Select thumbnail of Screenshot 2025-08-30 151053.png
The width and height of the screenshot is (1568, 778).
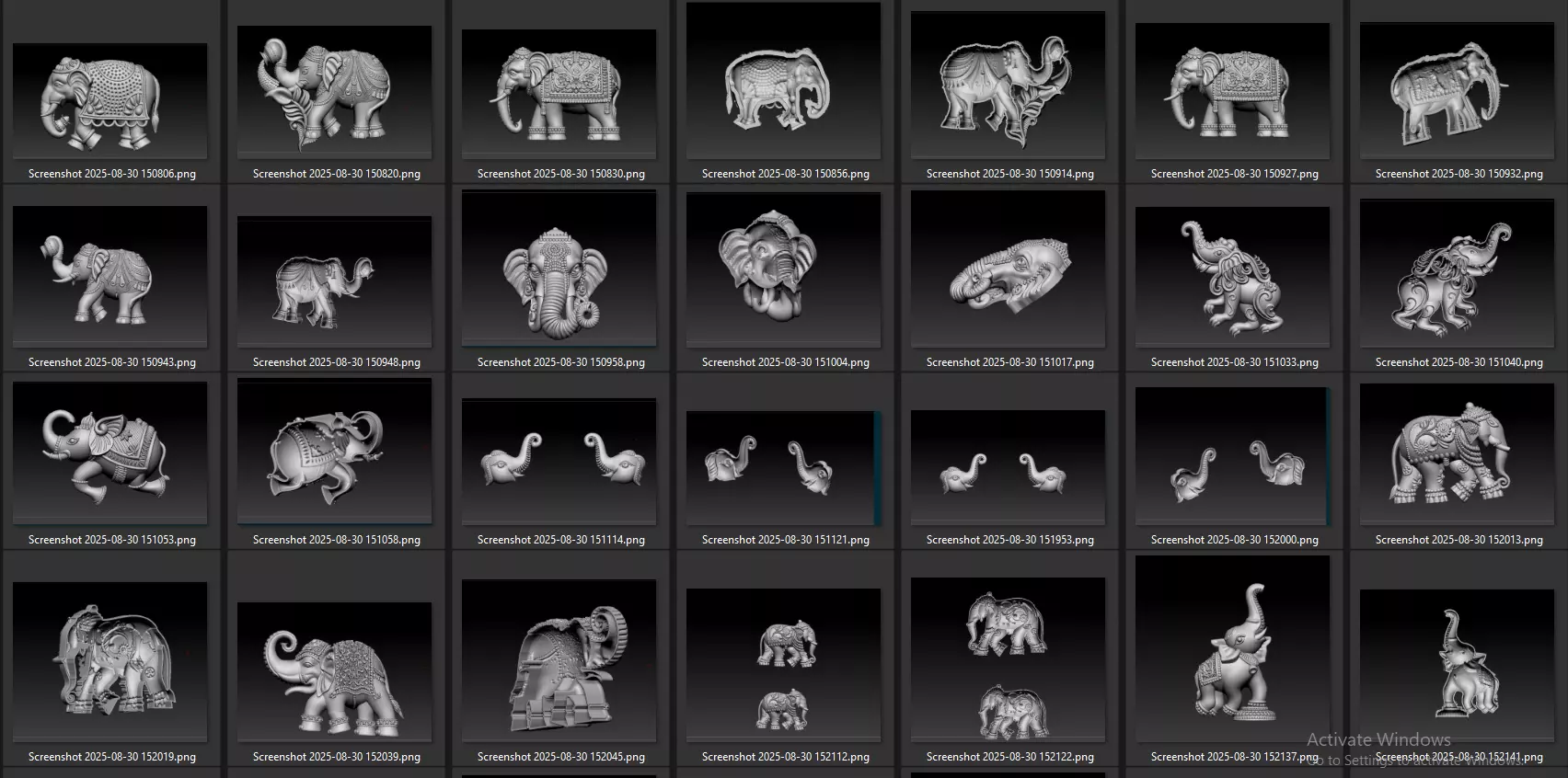coord(110,453)
